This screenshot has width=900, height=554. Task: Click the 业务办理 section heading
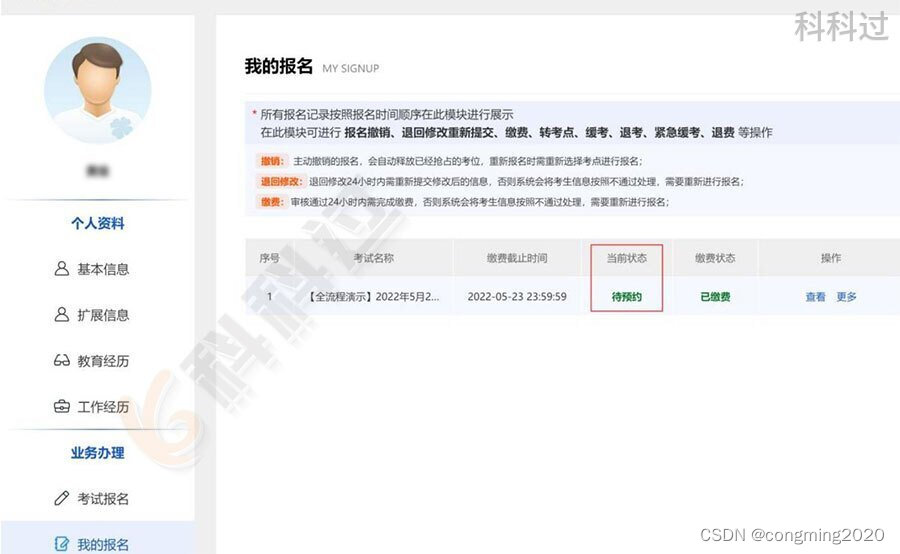click(x=98, y=453)
